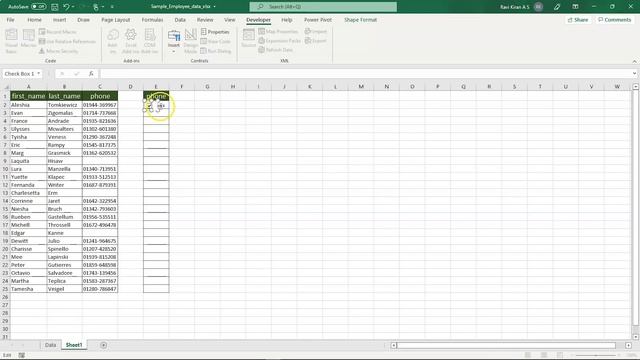Click the Ravi Kiran account avatar
The height and width of the screenshot is (360, 640).
(538, 7)
